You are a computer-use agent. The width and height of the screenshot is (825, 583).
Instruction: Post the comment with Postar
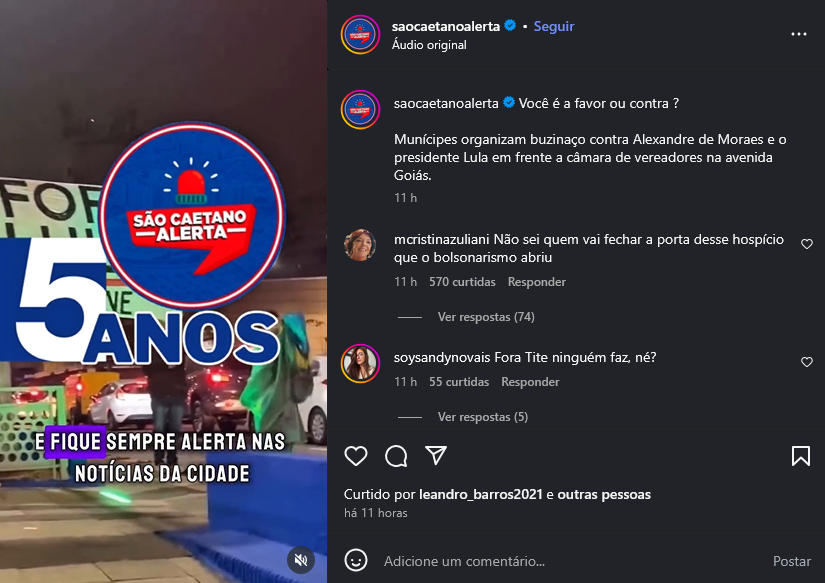792,561
